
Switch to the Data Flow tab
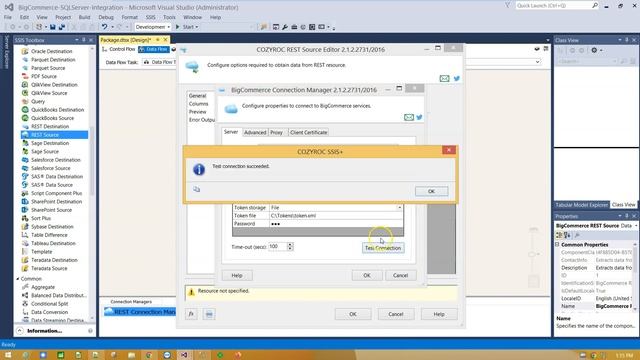click(153, 49)
